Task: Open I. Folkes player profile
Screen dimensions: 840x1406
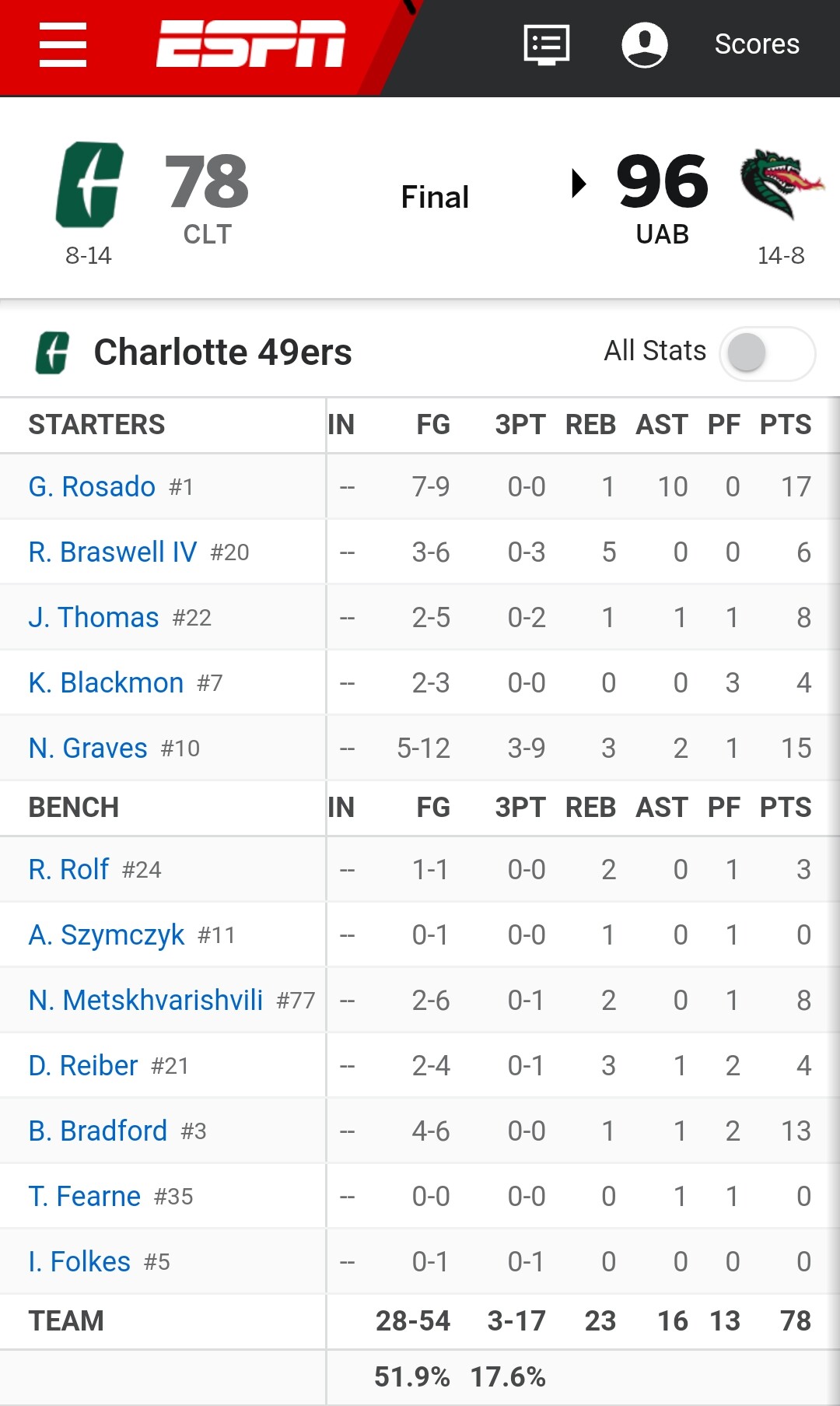Action: coord(79,1261)
